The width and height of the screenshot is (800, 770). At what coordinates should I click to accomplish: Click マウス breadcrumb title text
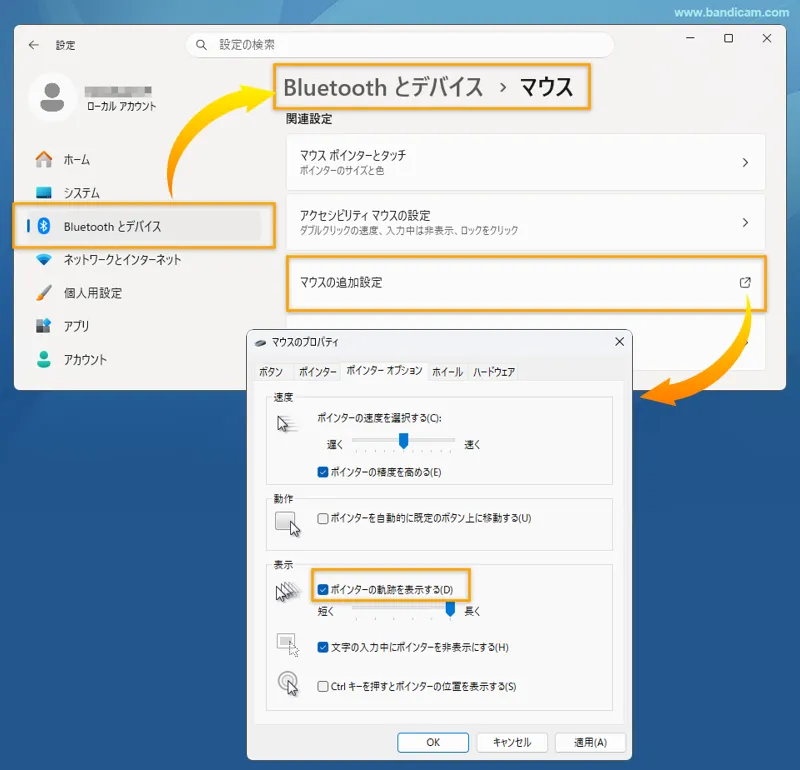tap(546, 87)
